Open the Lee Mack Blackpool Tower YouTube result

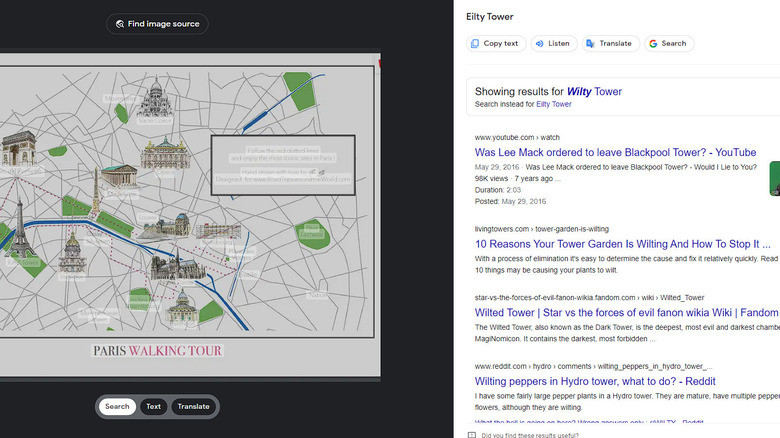click(x=615, y=152)
